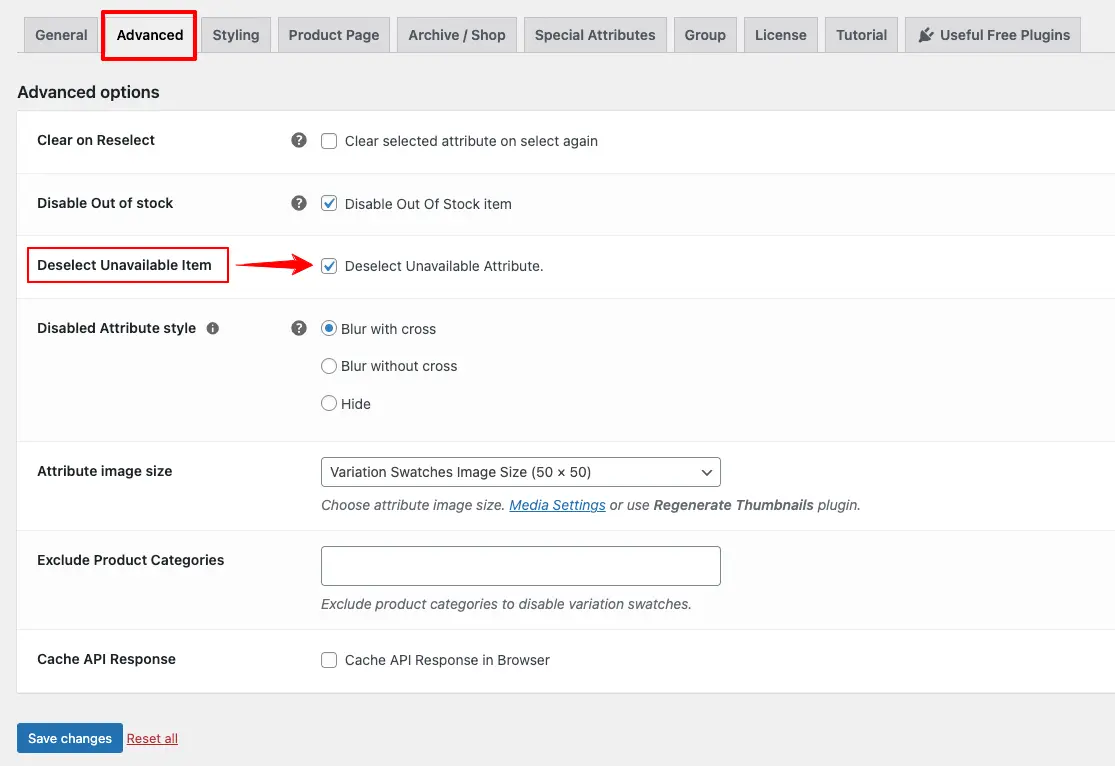Go to Useful Free Plugins tab
This screenshot has height=766, width=1115.
pos(993,35)
